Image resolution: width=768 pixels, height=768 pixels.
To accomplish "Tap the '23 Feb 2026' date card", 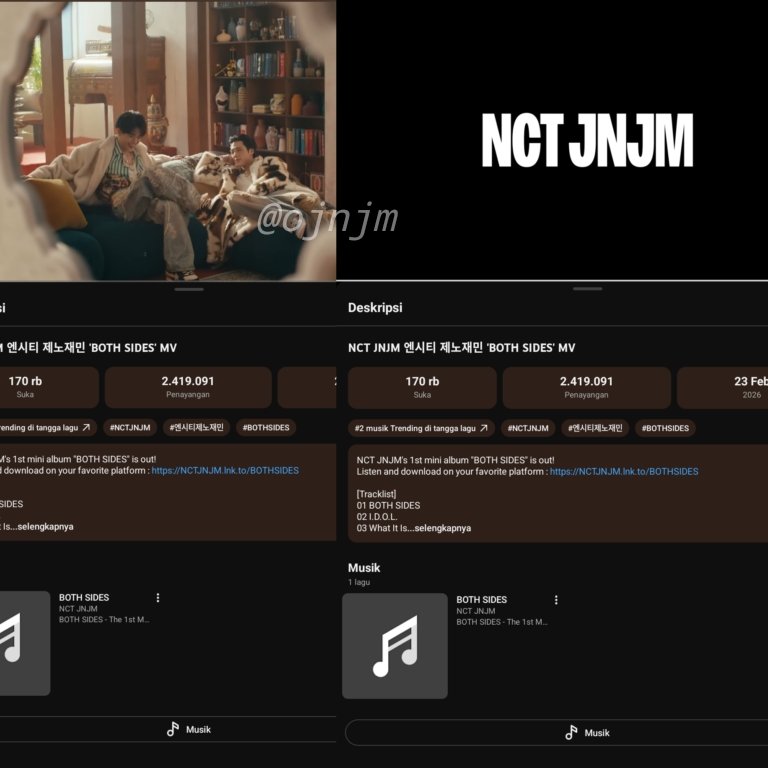I will [x=722, y=387].
